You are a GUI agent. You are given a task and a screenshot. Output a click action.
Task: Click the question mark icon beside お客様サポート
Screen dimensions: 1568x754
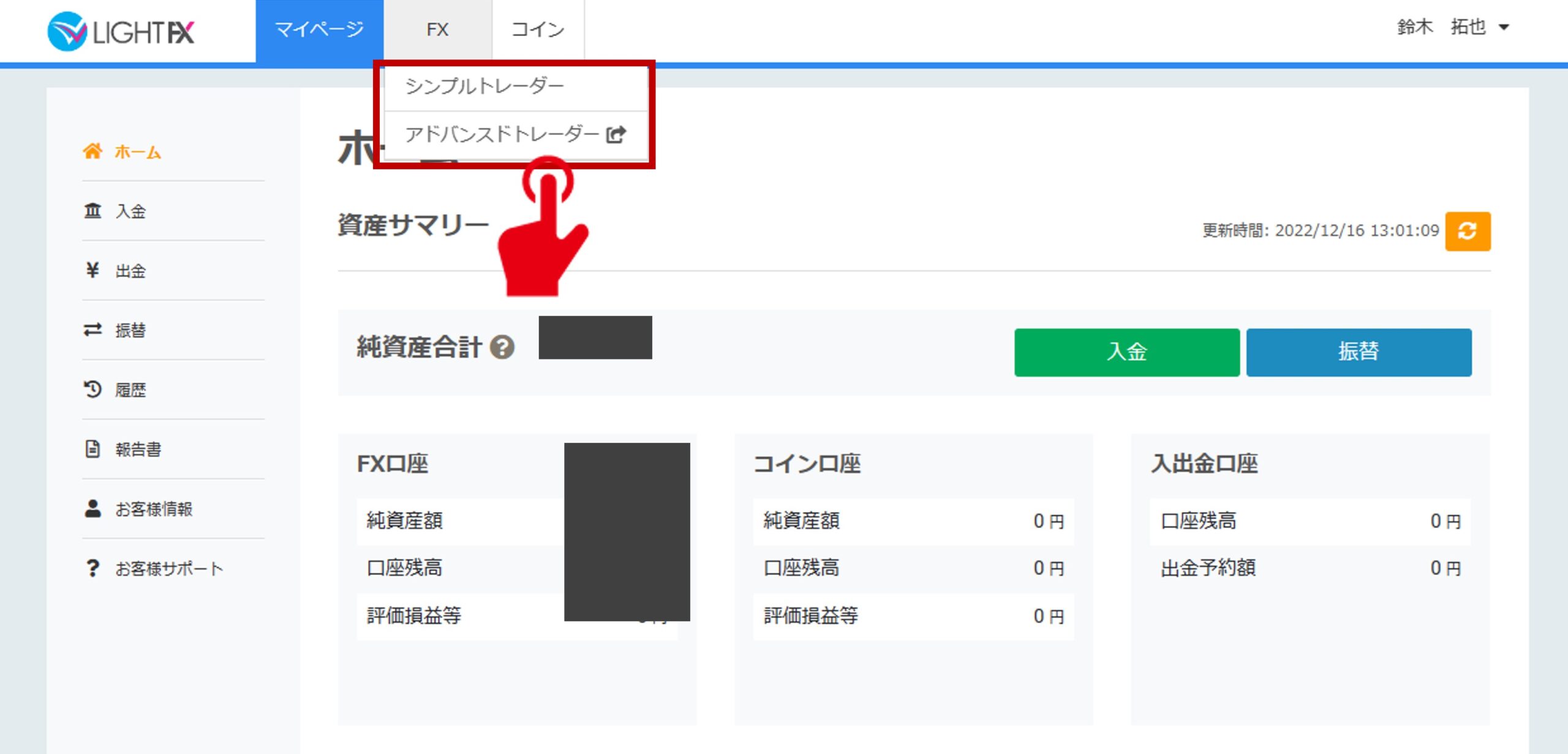92,568
